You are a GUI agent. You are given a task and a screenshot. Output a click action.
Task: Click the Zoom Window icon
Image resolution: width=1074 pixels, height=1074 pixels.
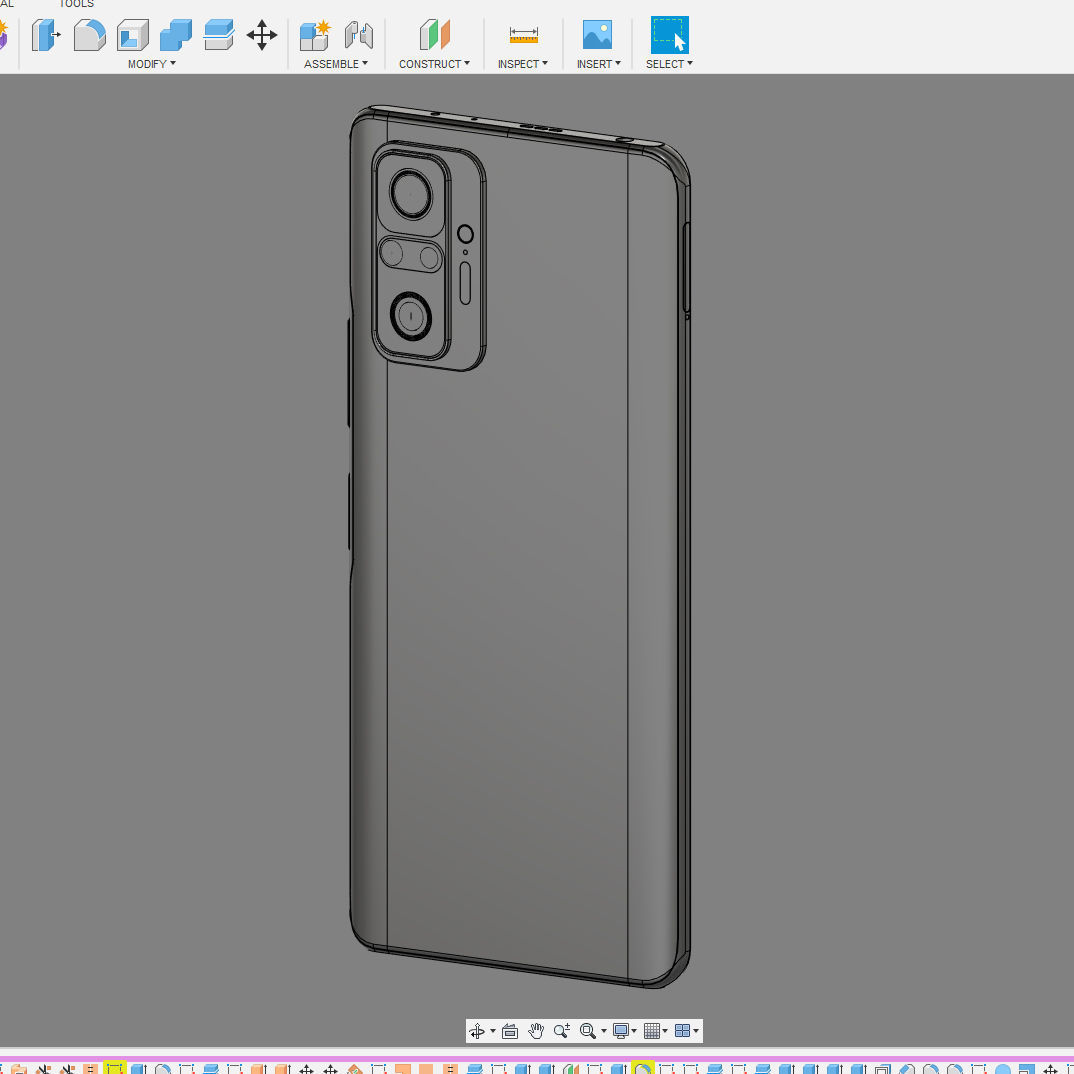coord(588,1031)
